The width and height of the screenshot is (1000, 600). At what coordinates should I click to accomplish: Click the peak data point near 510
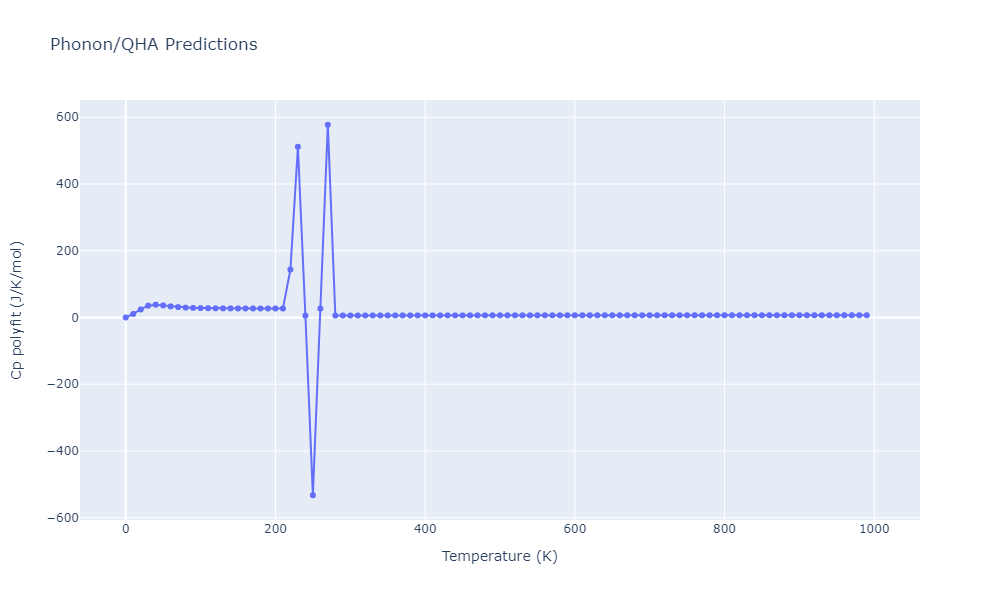point(298,147)
